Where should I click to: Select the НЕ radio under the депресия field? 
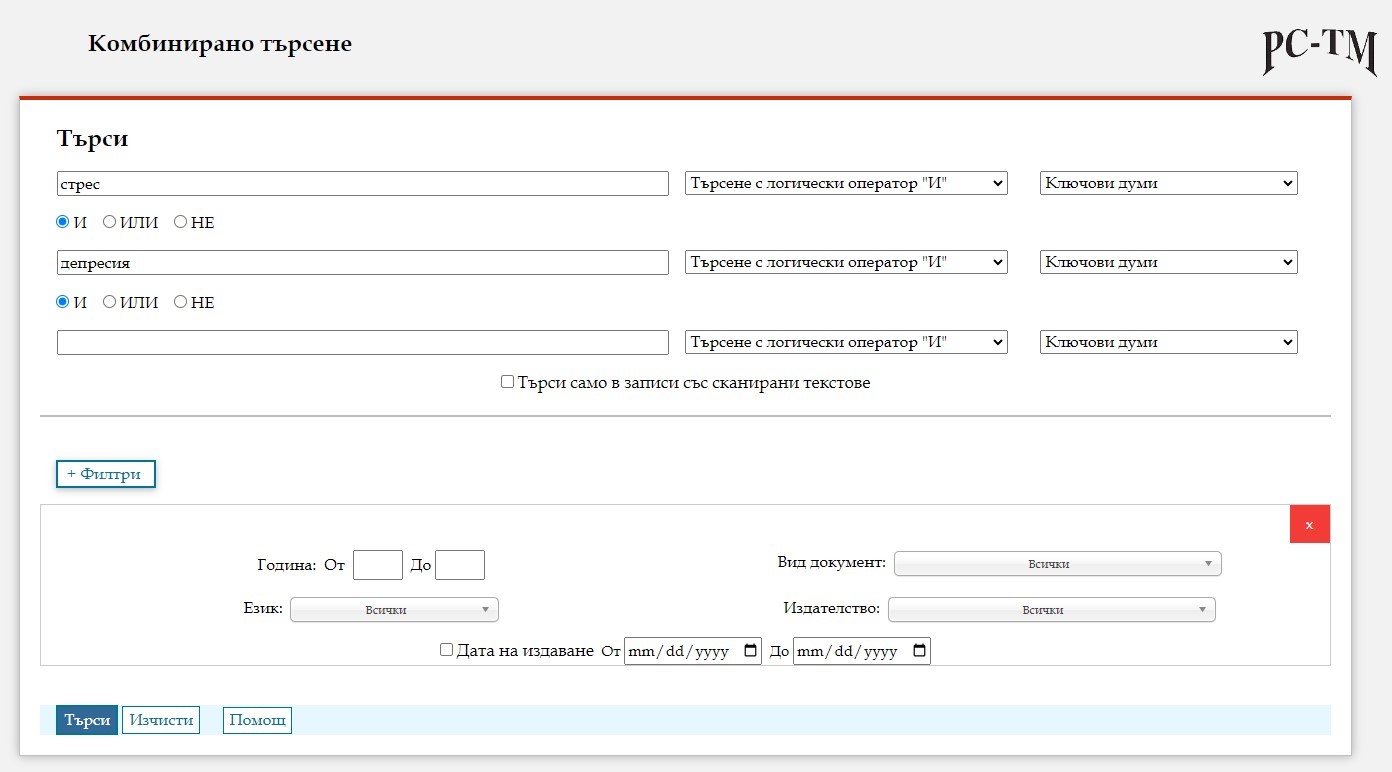click(x=180, y=301)
